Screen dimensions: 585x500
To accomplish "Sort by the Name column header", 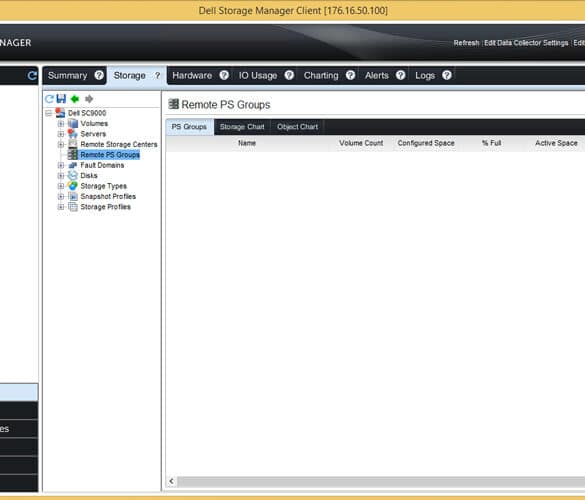I will [247, 143].
